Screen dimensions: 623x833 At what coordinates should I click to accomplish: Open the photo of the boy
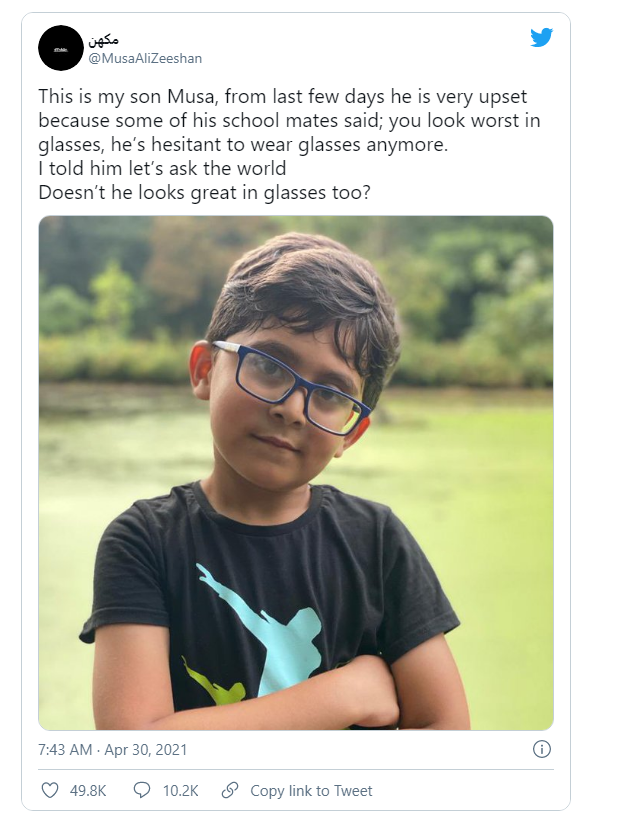pyautogui.click(x=296, y=472)
